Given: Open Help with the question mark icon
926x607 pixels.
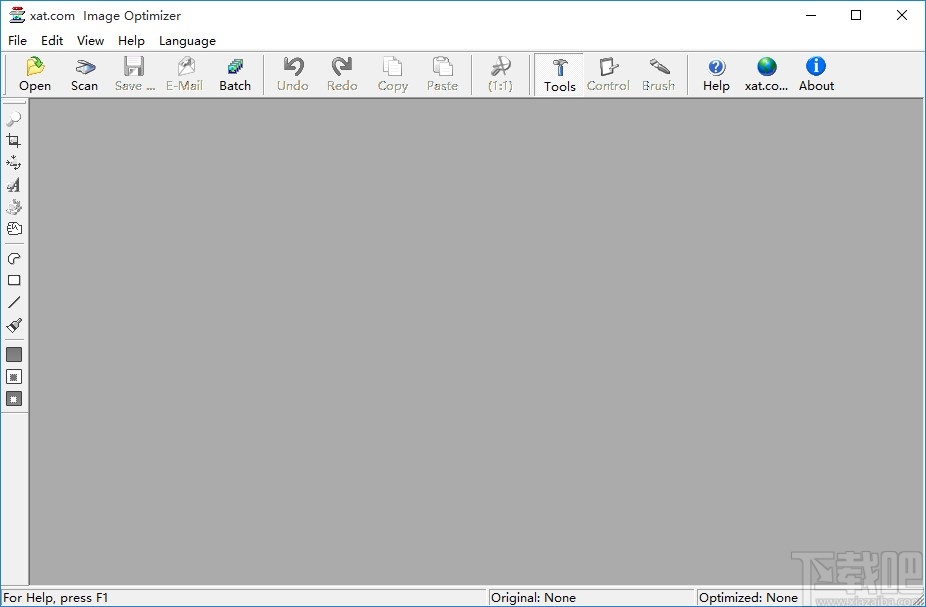Looking at the screenshot, I should click(716, 67).
